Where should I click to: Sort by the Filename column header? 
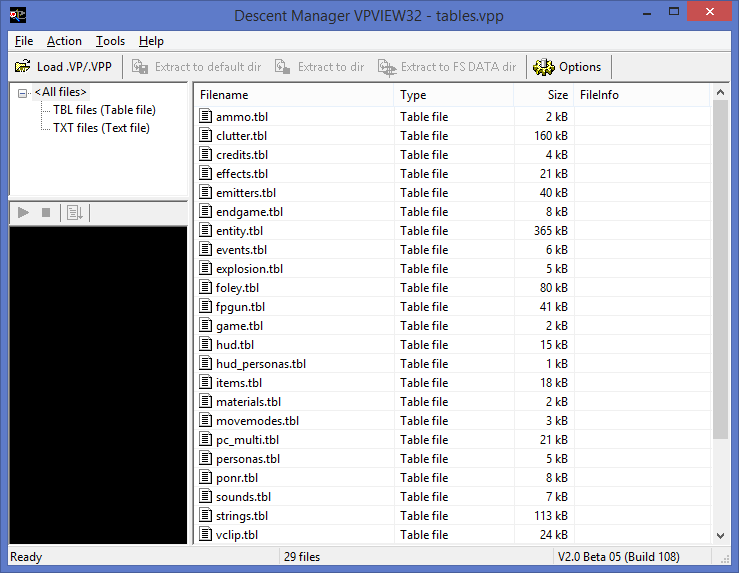tap(295, 95)
